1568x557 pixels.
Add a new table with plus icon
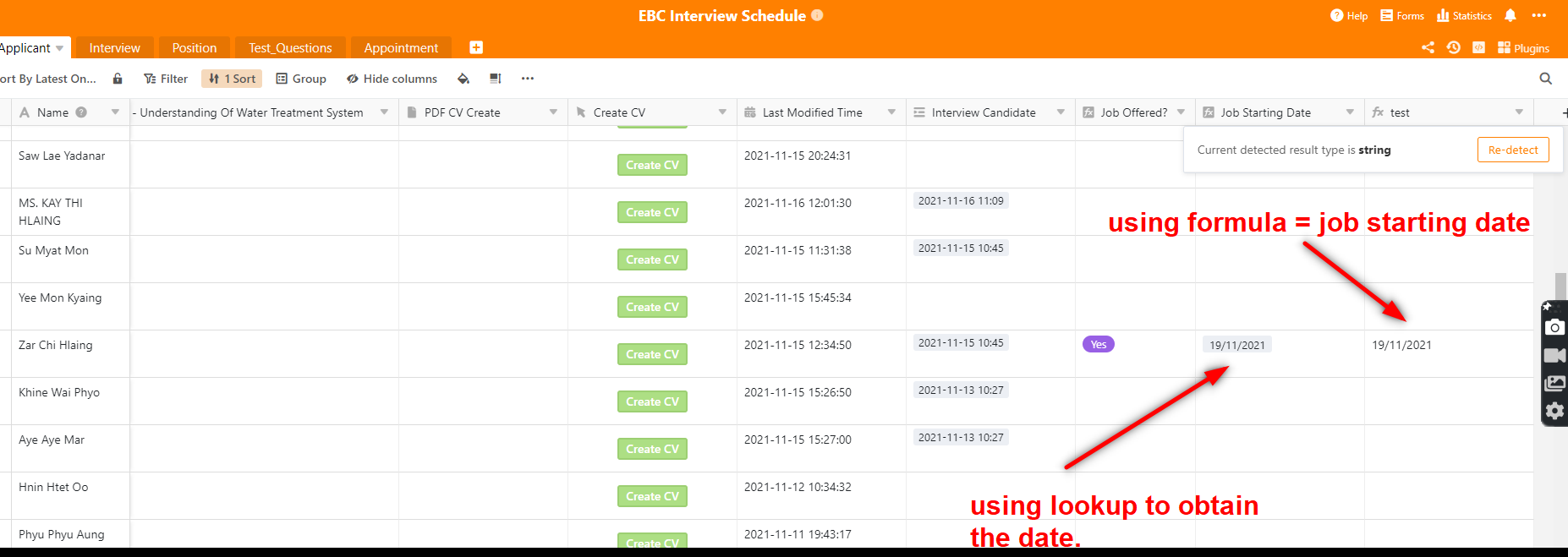pyautogui.click(x=476, y=48)
